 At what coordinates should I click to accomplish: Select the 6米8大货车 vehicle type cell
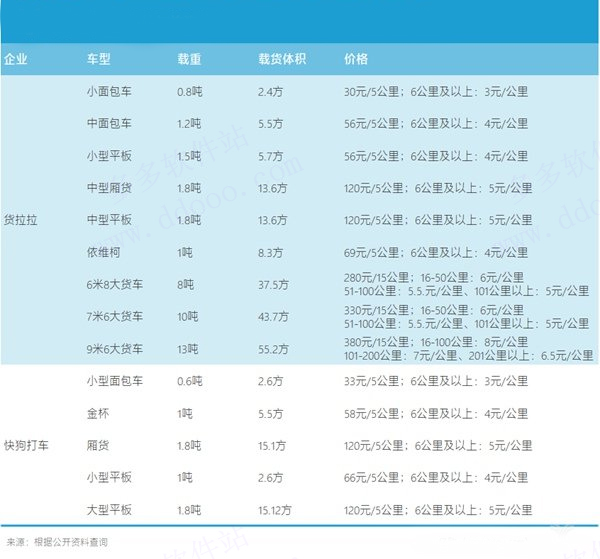pos(115,285)
